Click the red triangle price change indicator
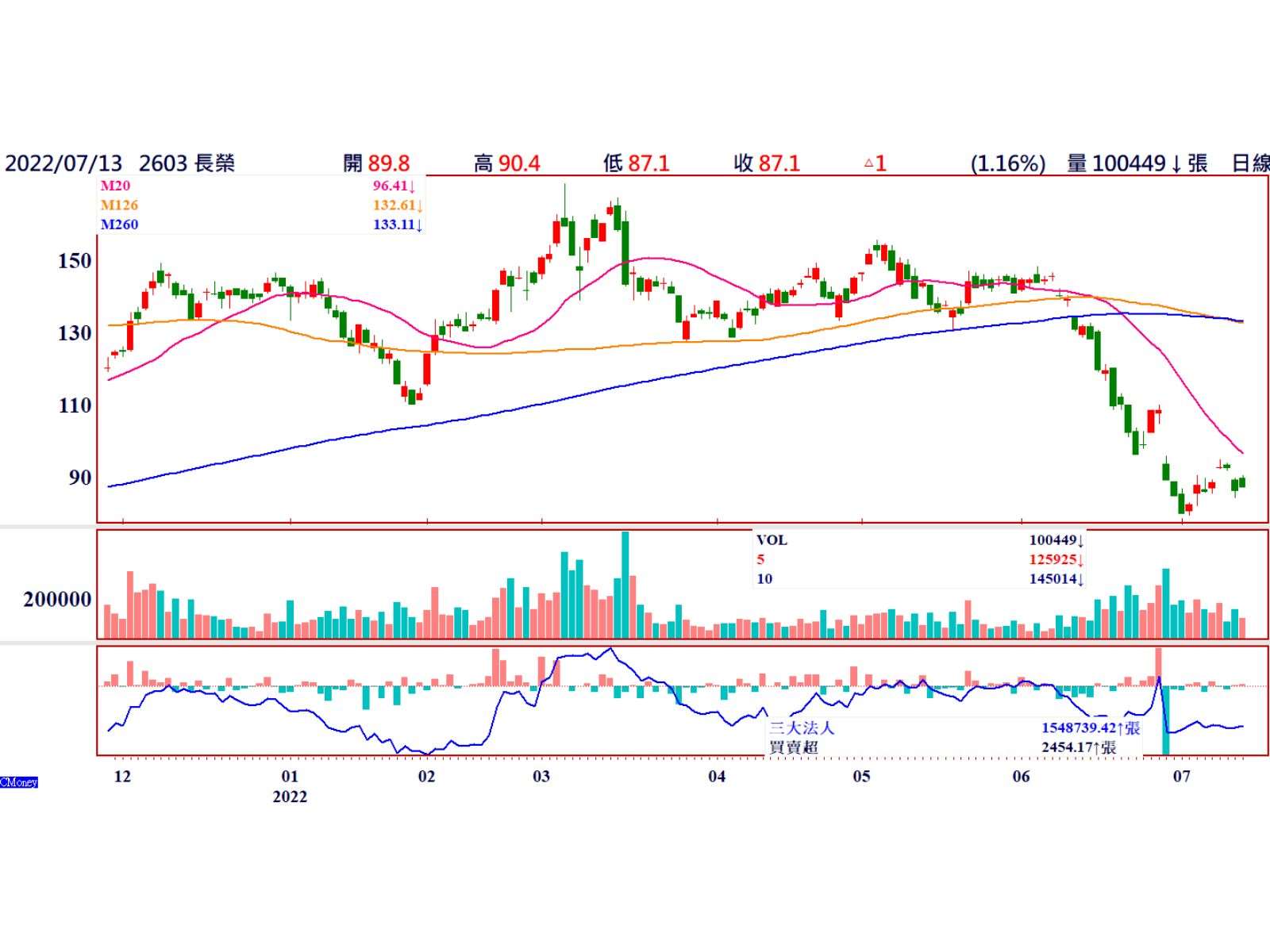The image size is (1270, 952). pos(868,163)
